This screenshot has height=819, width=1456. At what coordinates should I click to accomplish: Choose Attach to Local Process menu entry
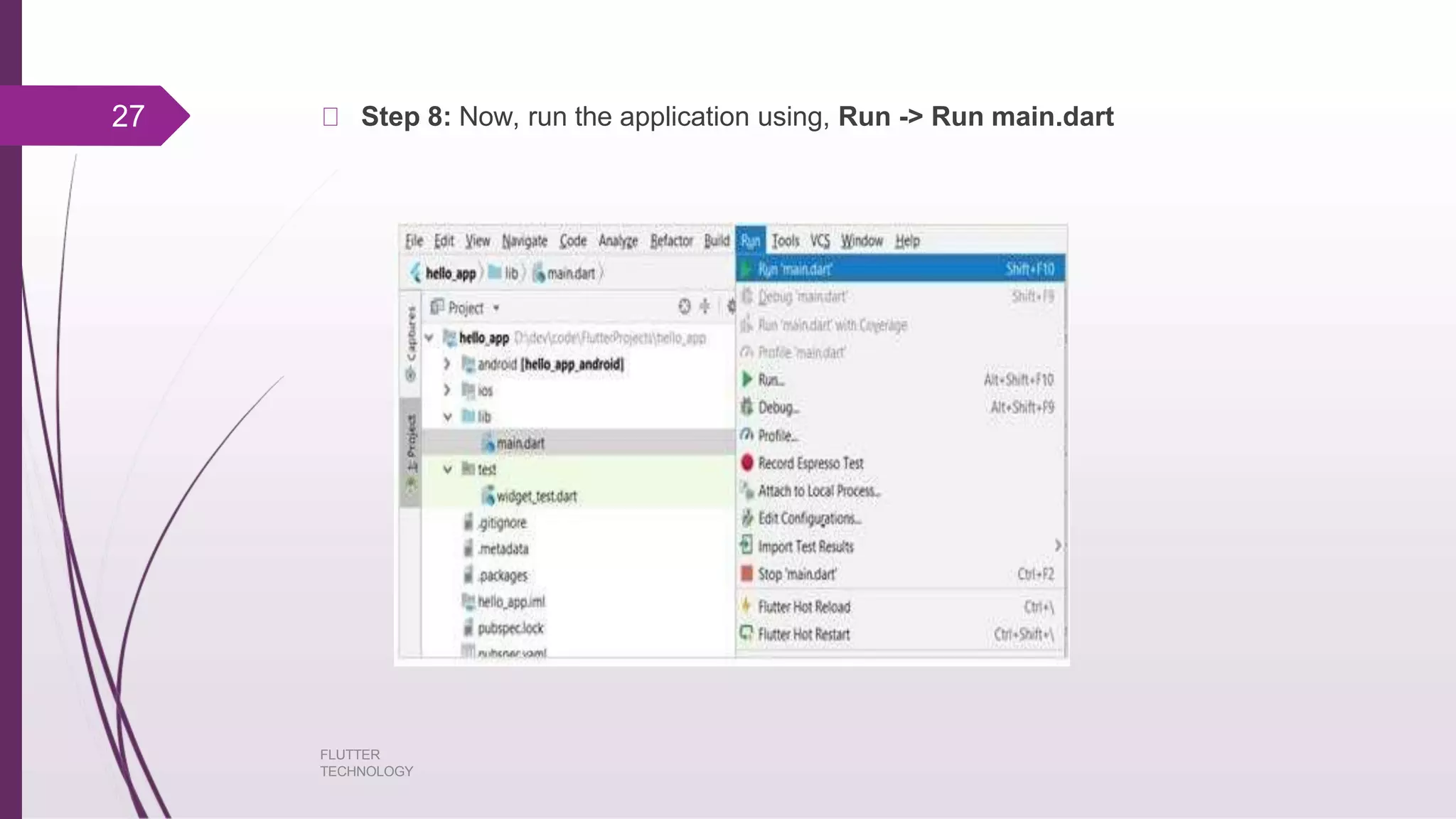pos(818,491)
